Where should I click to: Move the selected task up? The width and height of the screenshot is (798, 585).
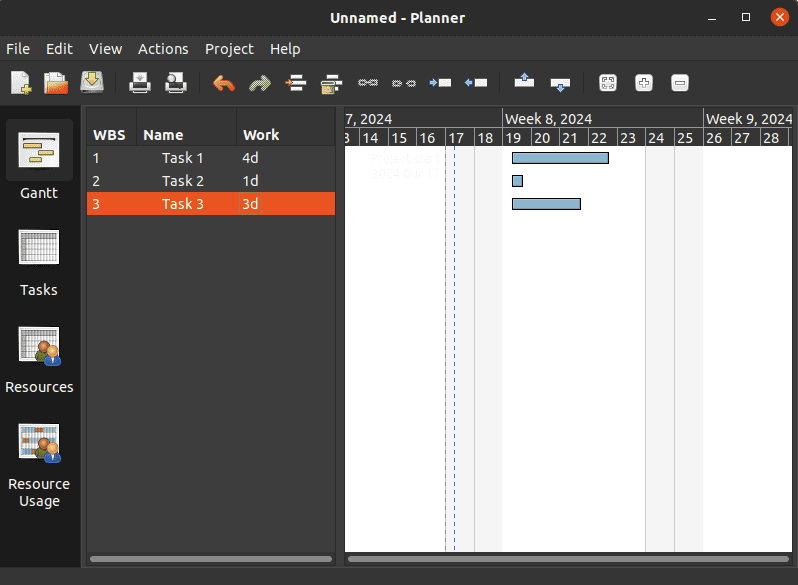(524, 80)
